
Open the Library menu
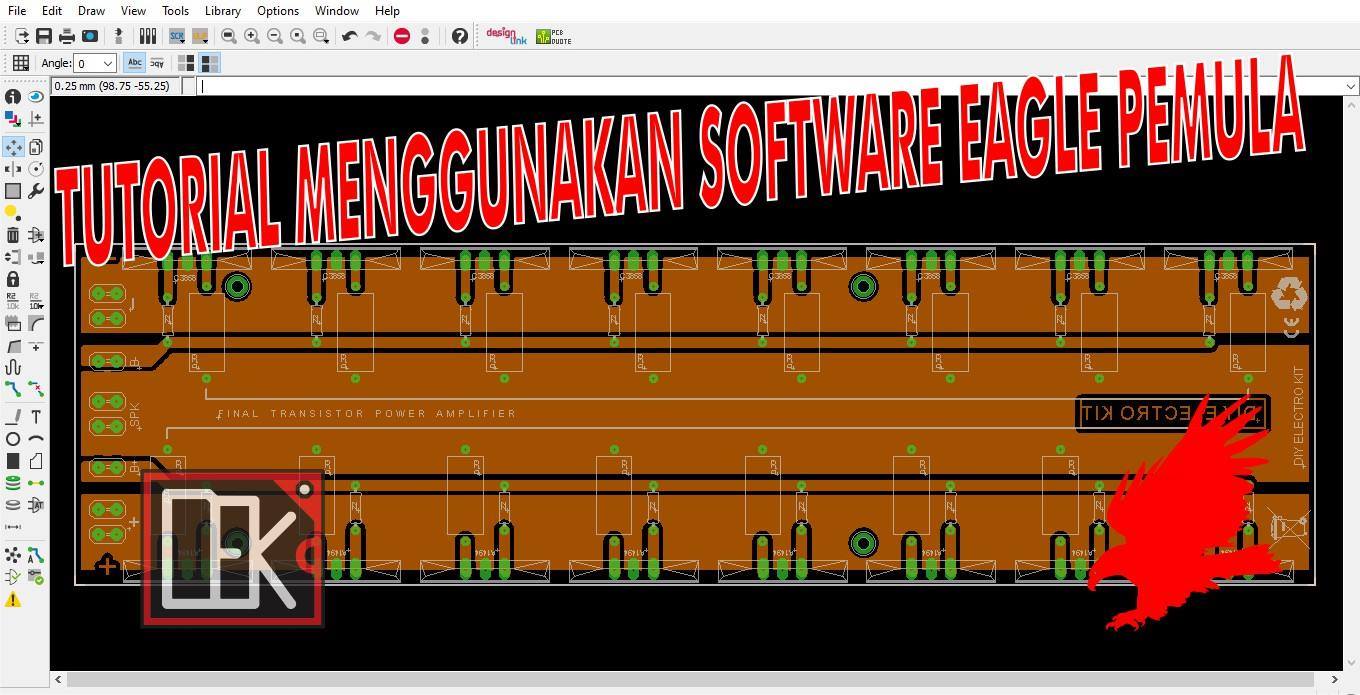[222, 10]
